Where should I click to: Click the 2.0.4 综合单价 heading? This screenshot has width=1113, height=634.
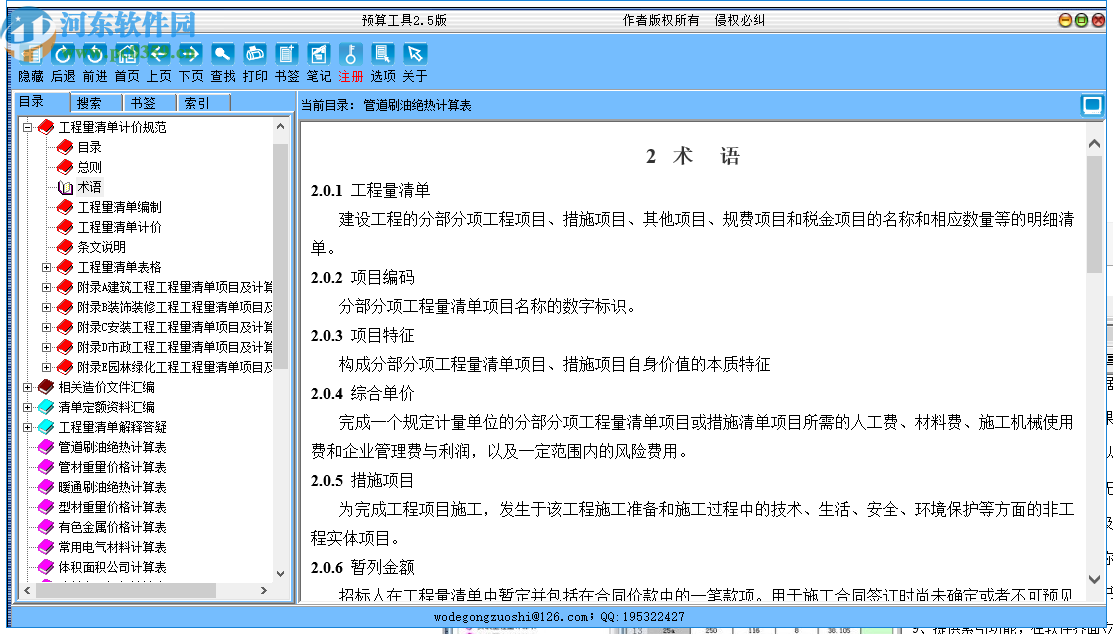tap(363, 393)
